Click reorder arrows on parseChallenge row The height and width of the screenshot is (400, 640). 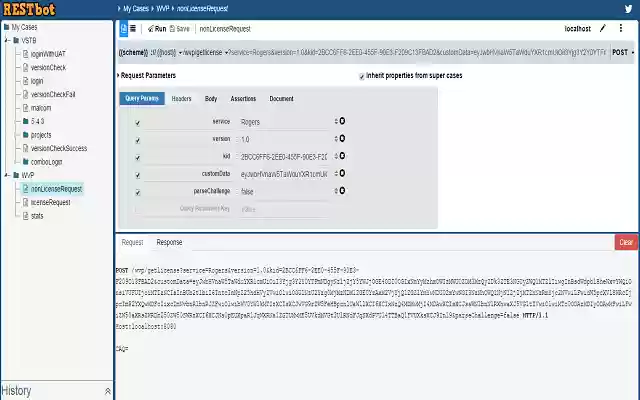click(x=336, y=191)
